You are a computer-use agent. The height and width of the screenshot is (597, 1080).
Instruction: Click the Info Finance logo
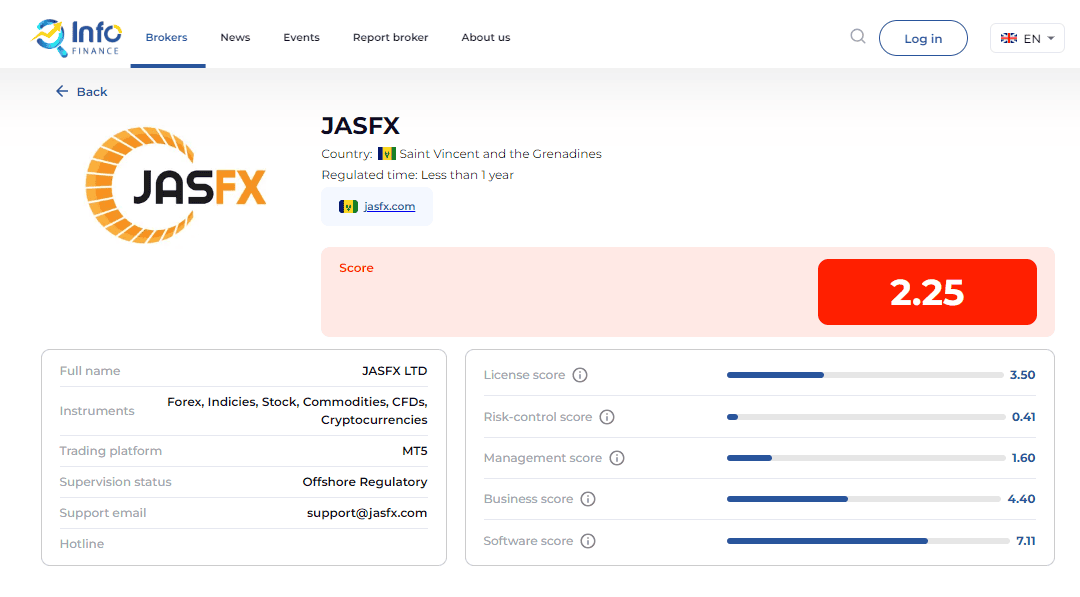(76, 38)
